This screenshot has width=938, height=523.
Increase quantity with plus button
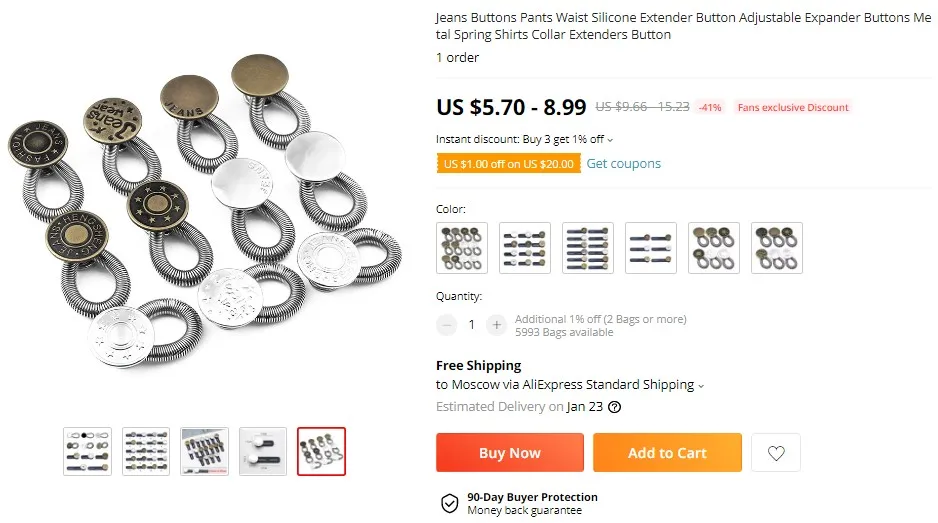[x=496, y=325]
